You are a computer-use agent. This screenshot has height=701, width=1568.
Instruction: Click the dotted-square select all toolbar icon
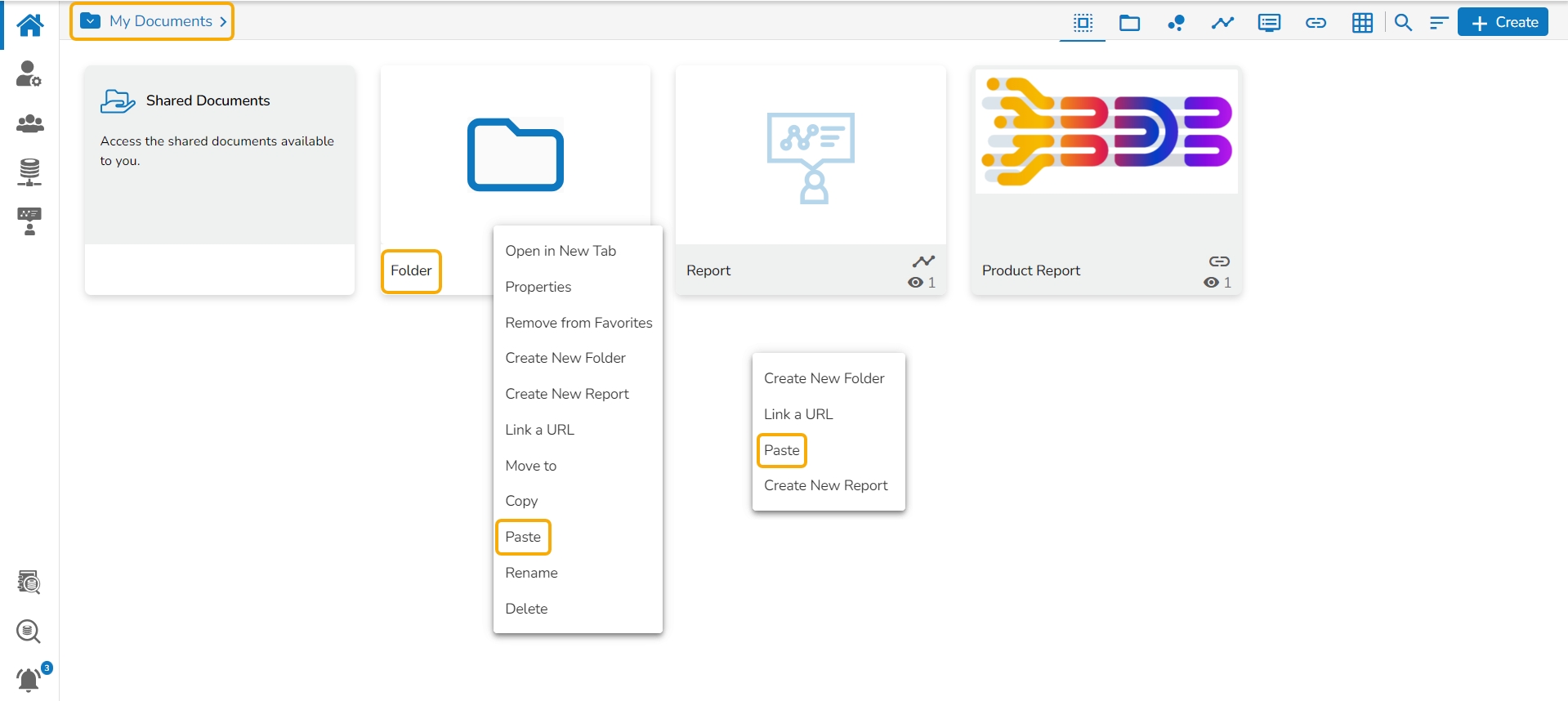[1083, 23]
